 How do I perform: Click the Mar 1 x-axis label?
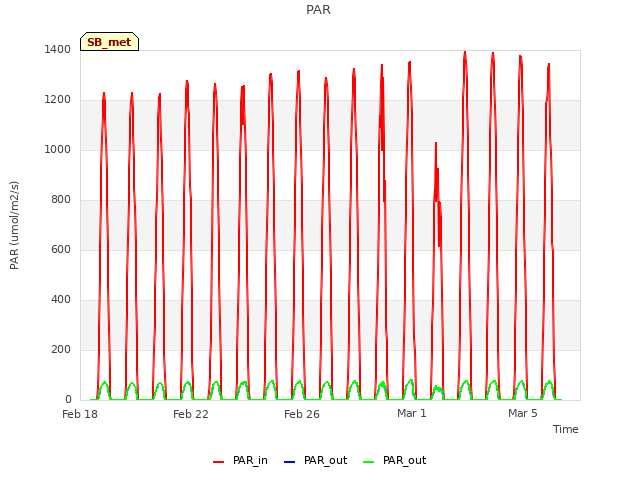pyautogui.click(x=412, y=413)
